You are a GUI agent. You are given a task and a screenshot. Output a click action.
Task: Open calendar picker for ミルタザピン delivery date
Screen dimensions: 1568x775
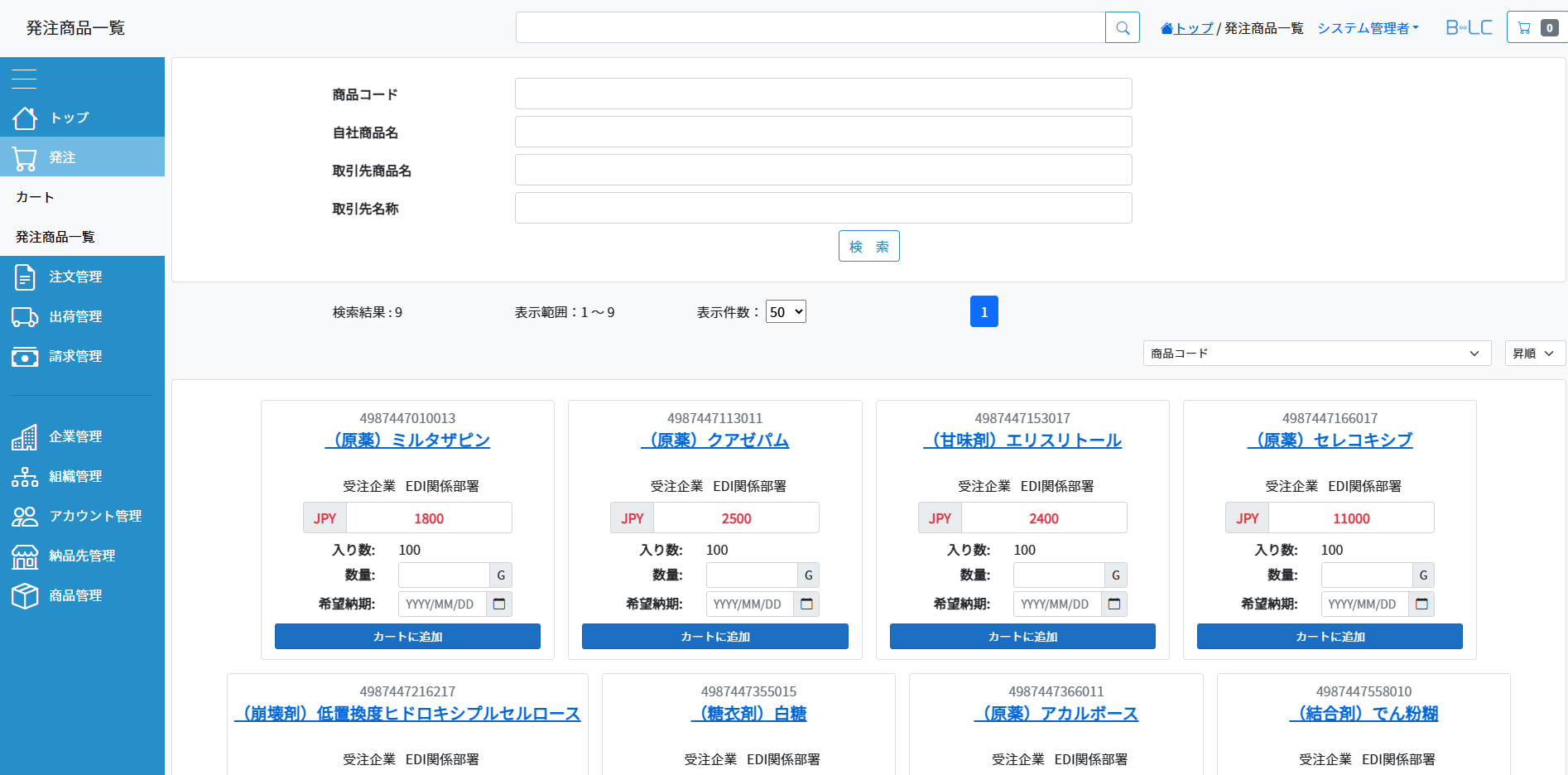[499, 604]
